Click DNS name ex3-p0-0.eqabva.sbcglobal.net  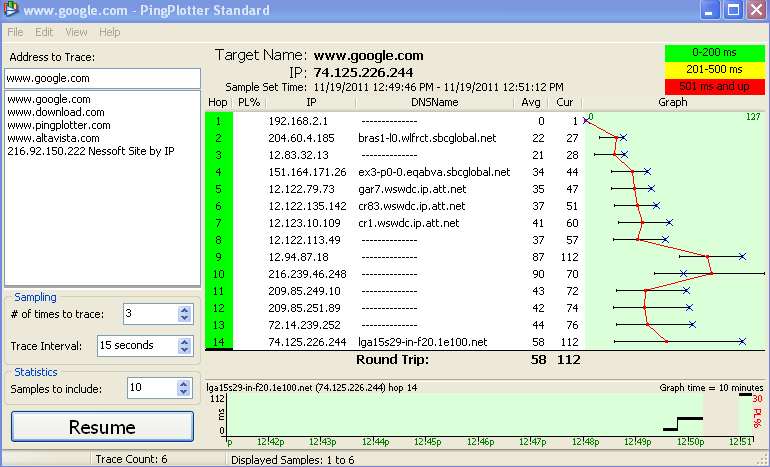(x=434, y=172)
